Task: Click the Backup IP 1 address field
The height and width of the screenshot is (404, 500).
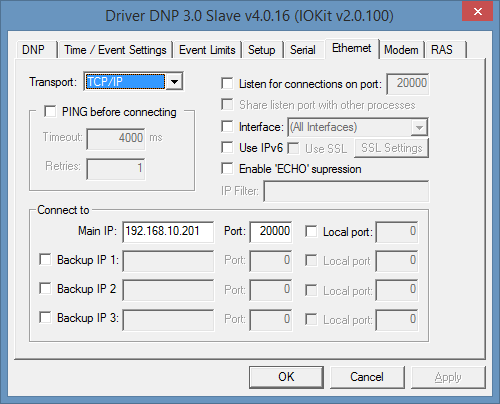Action: 168,261
